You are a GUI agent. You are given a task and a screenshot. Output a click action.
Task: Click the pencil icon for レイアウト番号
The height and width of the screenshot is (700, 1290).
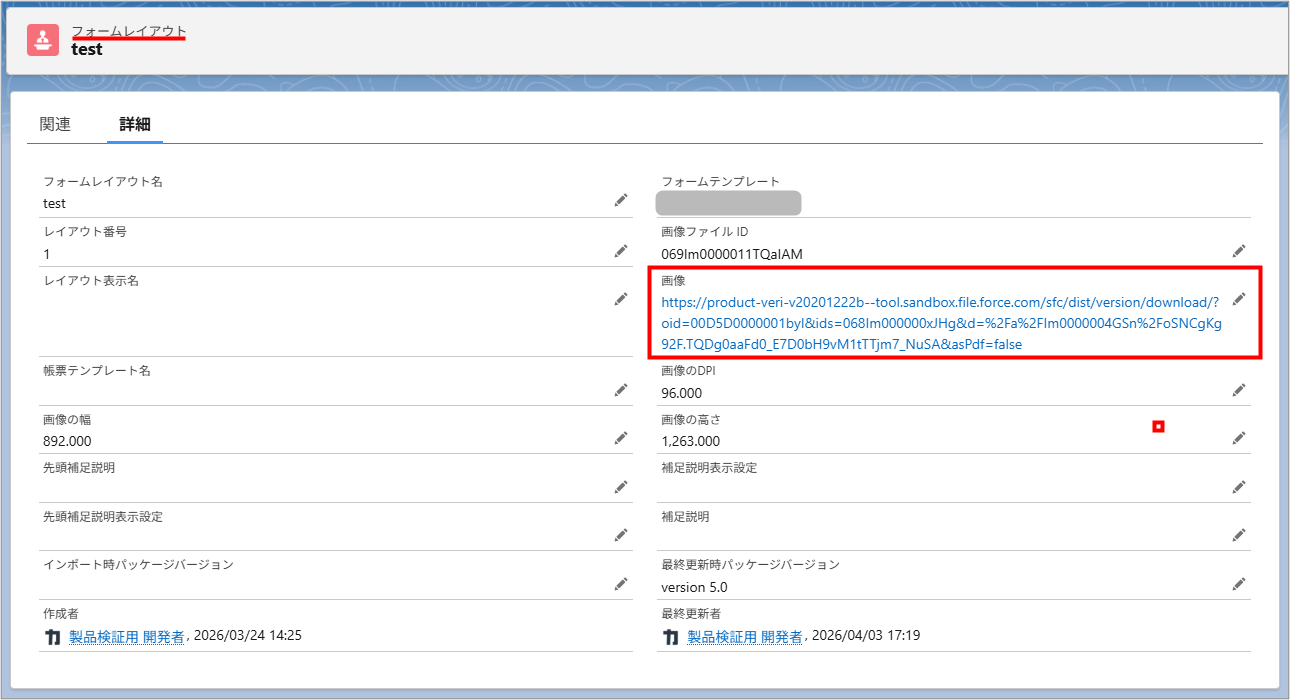tap(621, 250)
